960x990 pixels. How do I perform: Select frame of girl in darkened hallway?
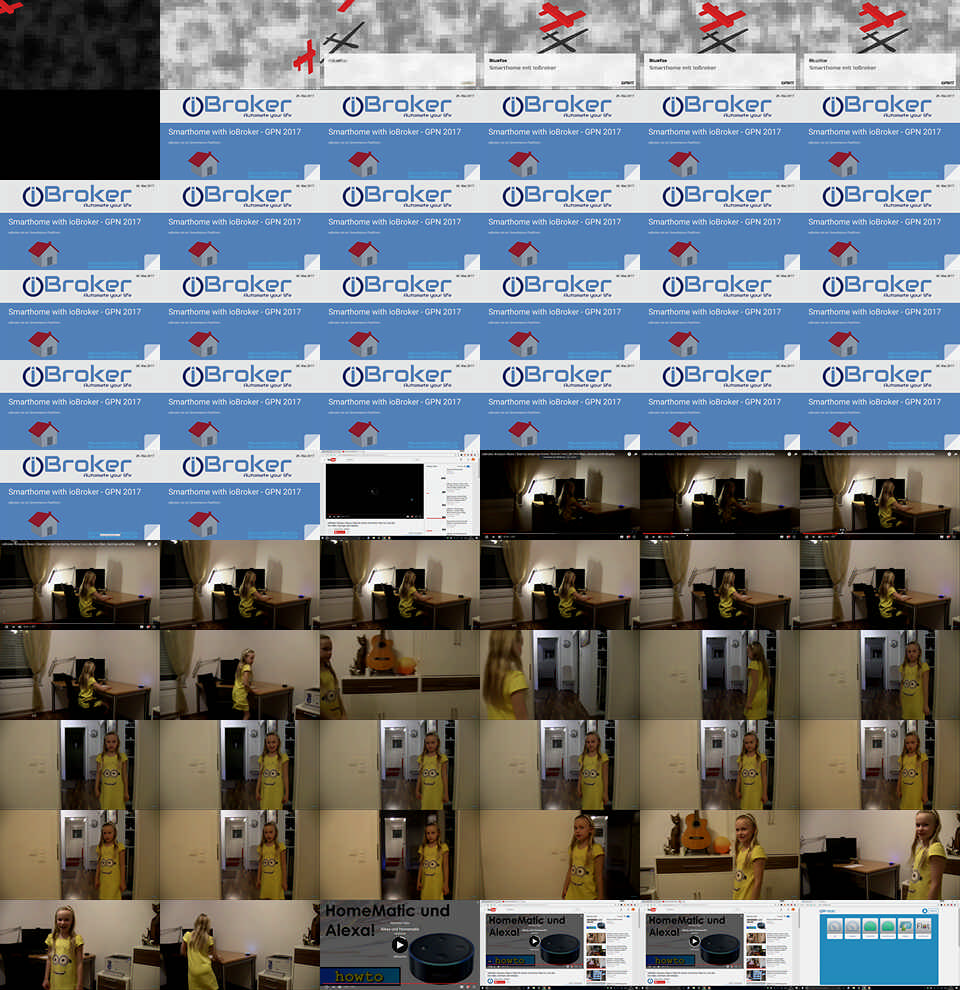(x=400, y=855)
